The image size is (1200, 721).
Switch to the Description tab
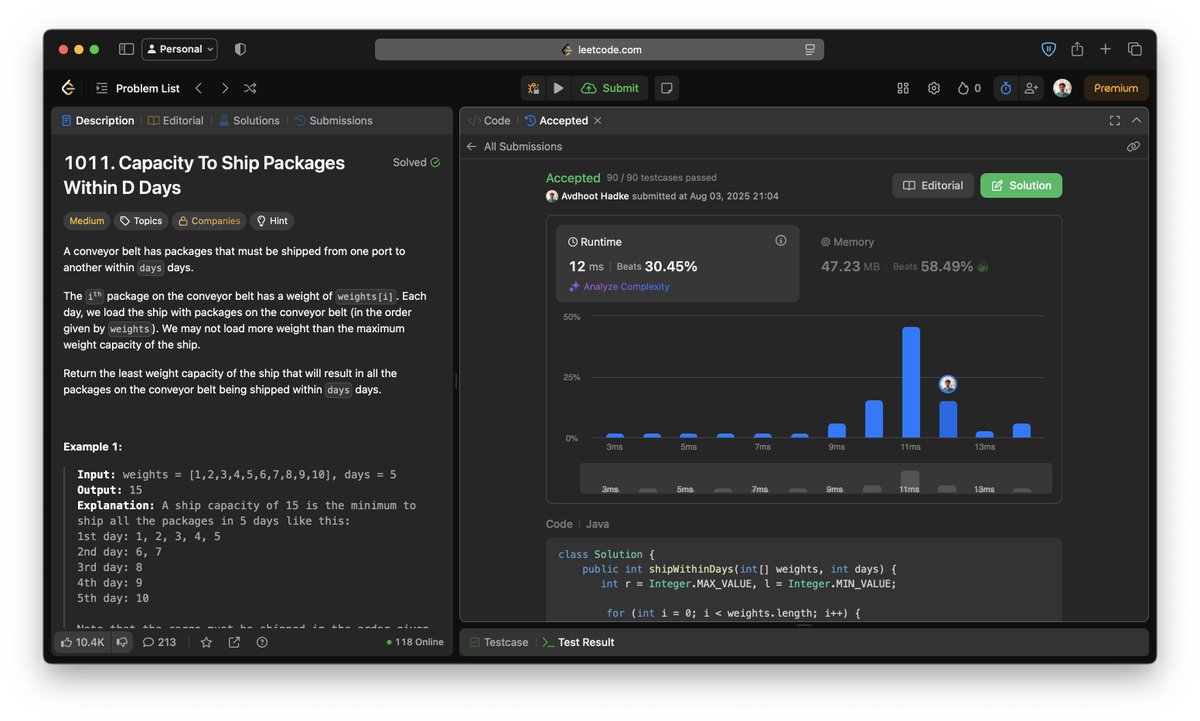(x=98, y=120)
